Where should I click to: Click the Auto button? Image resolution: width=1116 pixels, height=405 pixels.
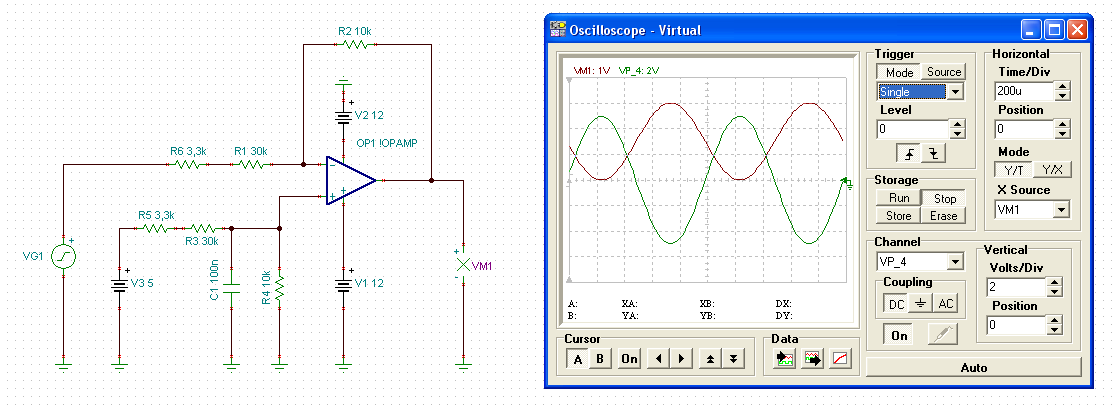coord(974,367)
